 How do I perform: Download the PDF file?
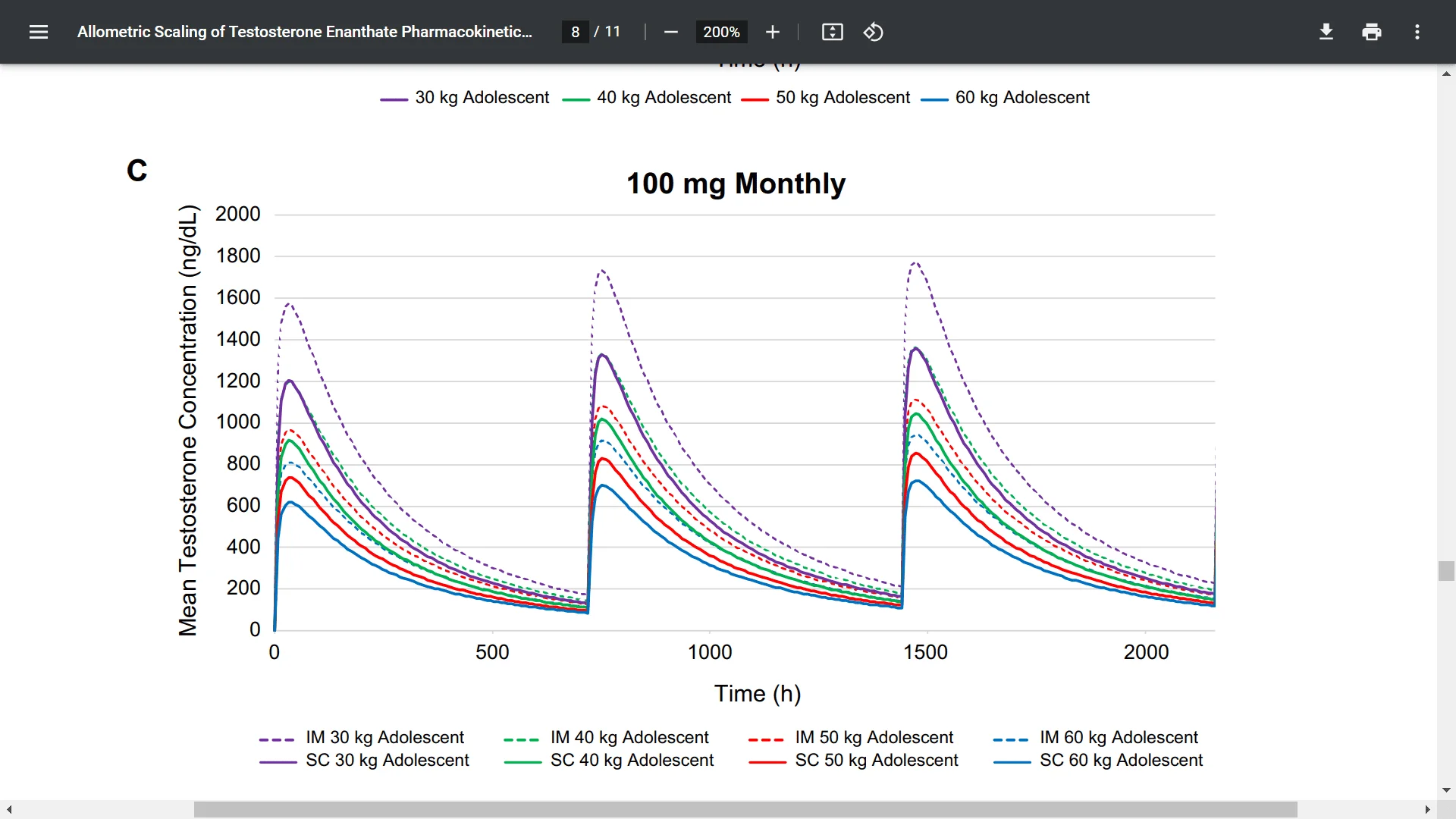[x=1326, y=32]
